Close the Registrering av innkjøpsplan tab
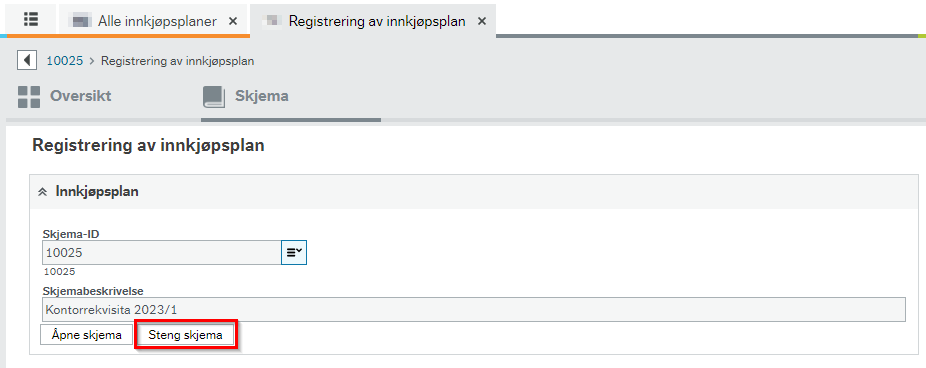This screenshot has height=368, width=926. pyautogui.click(x=482, y=21)
